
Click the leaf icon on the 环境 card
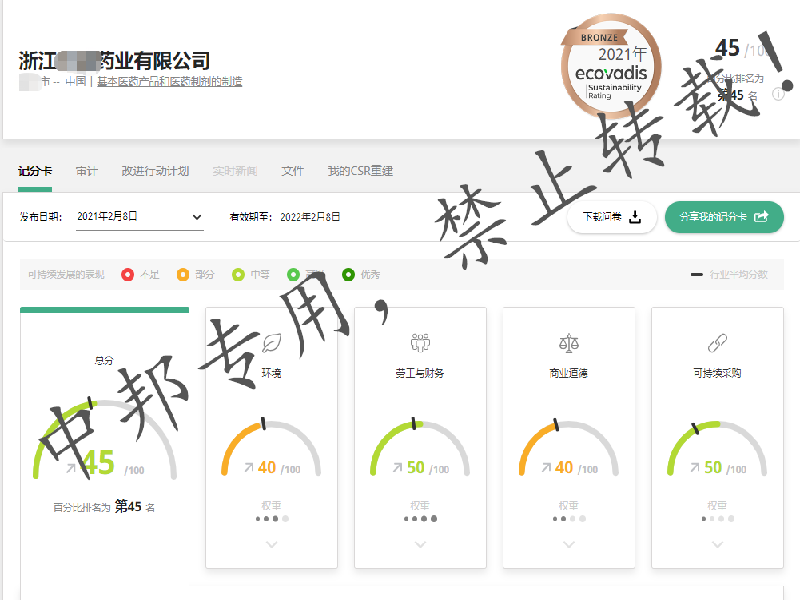(x=271, y=343)
